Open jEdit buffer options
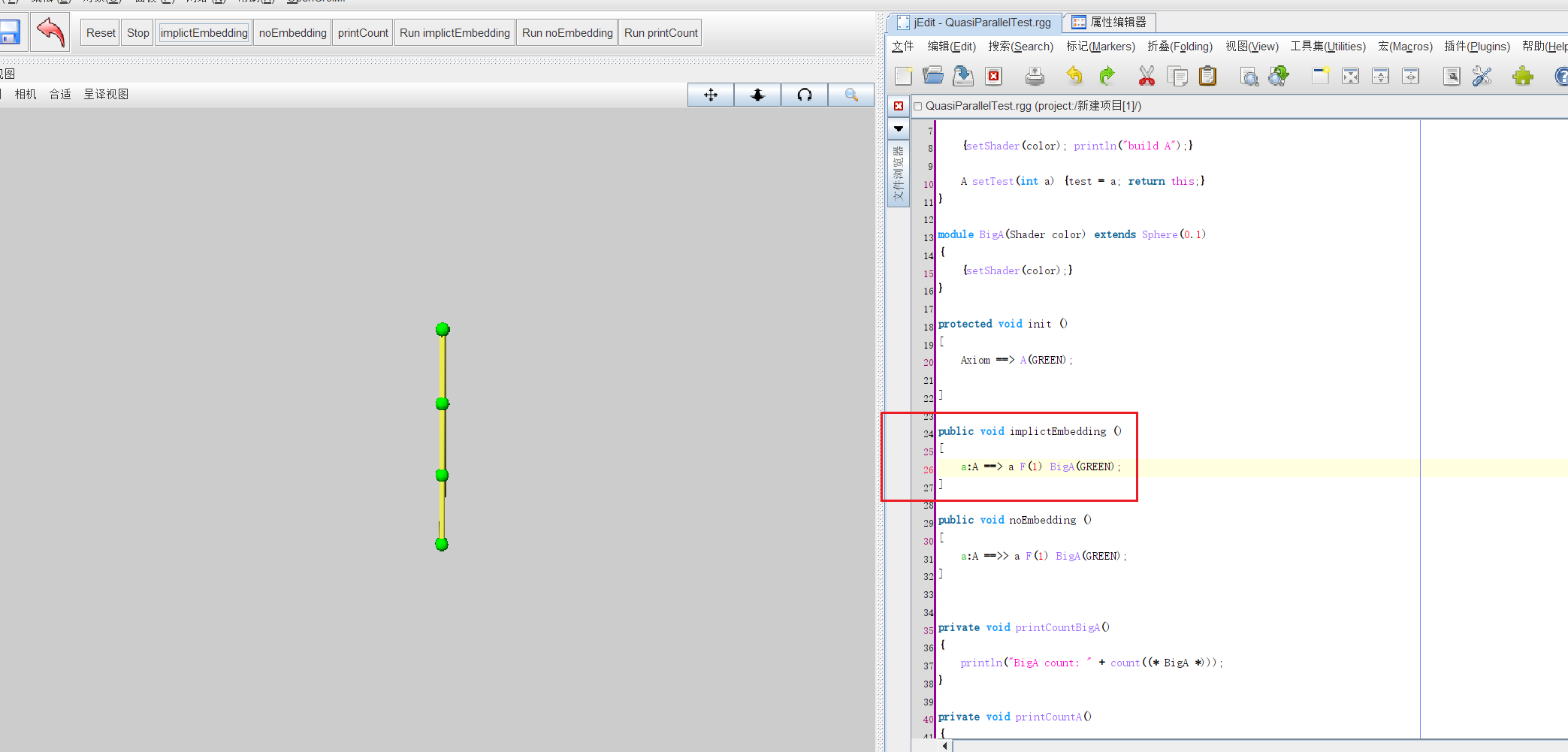 coord(1452,76)
